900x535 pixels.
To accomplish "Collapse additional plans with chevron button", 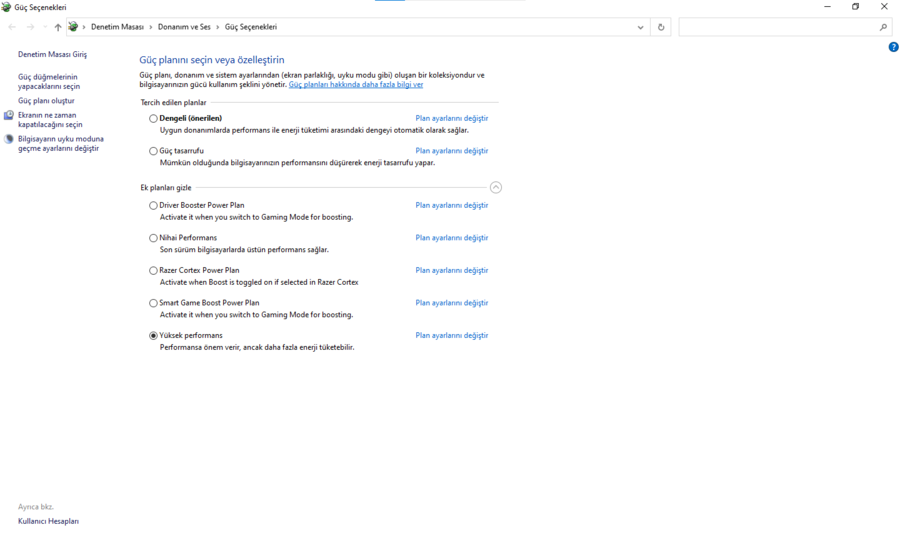I will coord(496,188).
